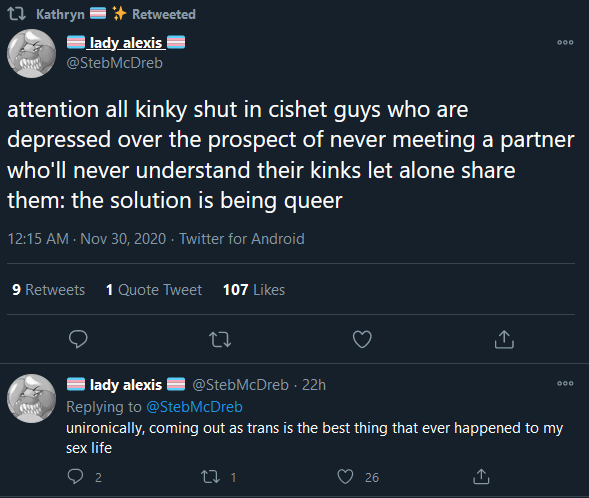Open the more options menu on reply tweet
Viewport: 589px width, 498px height.
click(x=565, y=383)
